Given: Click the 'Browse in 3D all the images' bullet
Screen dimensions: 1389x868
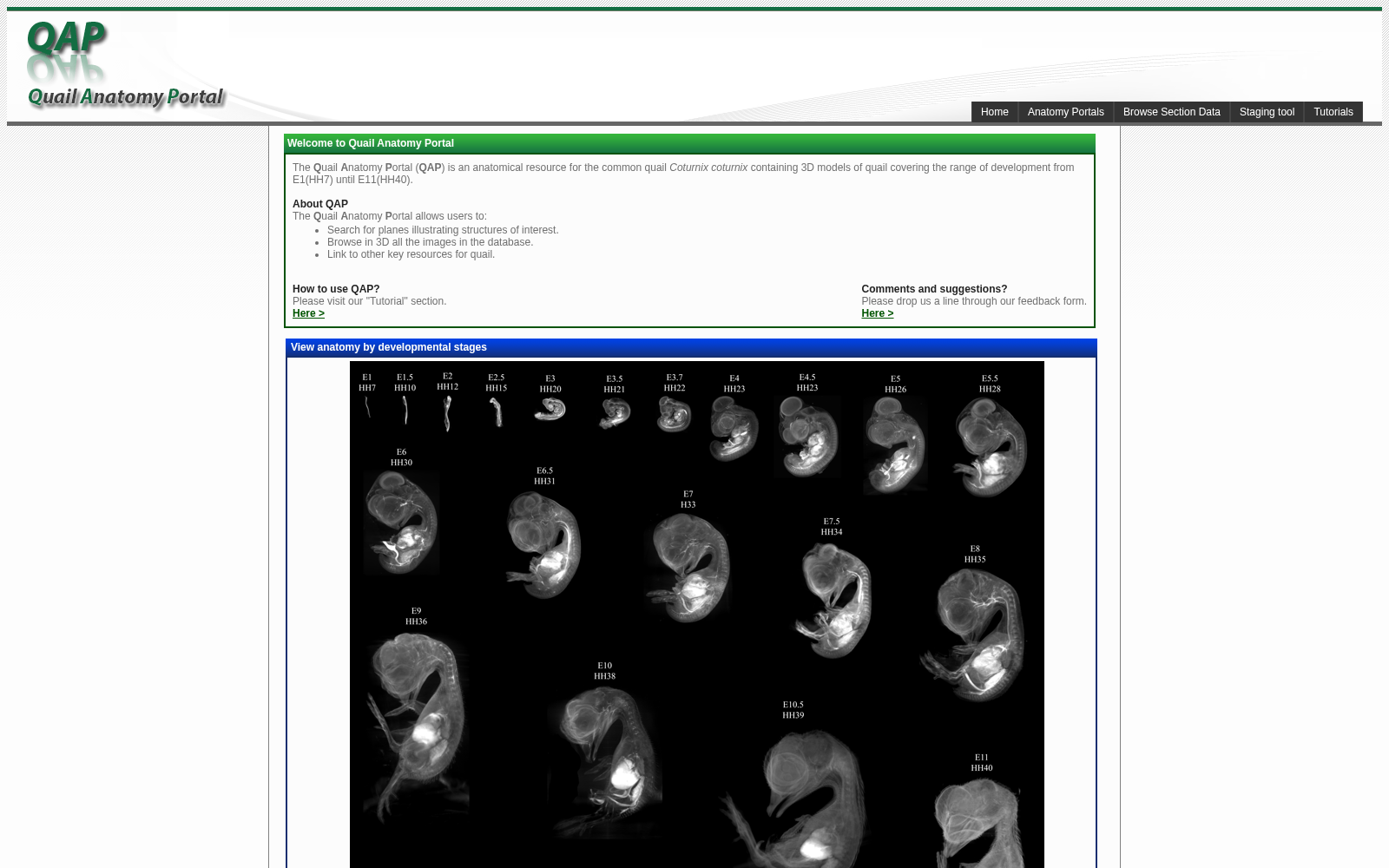Looking at the screenshot, I should pos(430,242).
